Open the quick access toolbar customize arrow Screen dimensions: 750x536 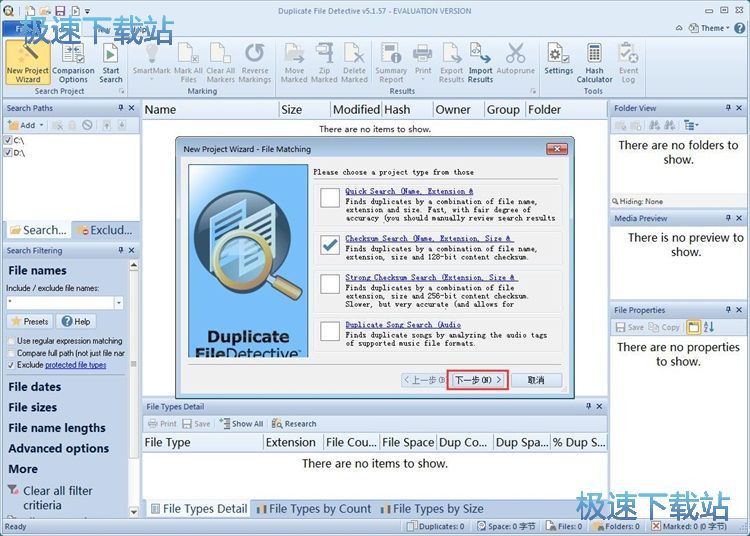(88, 10)
